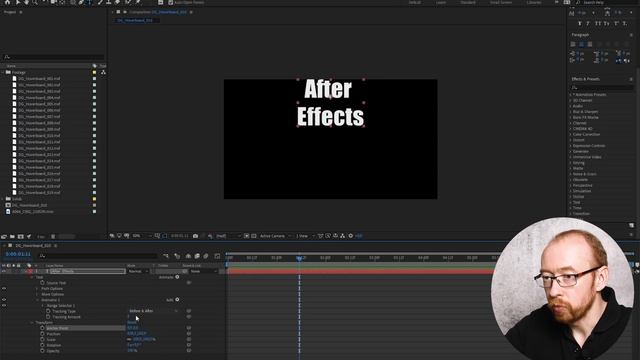The width and height of the screenshot is (640, 360).
Task: Toggle Opacity stopwatch
Action: [x=42, y=351]
